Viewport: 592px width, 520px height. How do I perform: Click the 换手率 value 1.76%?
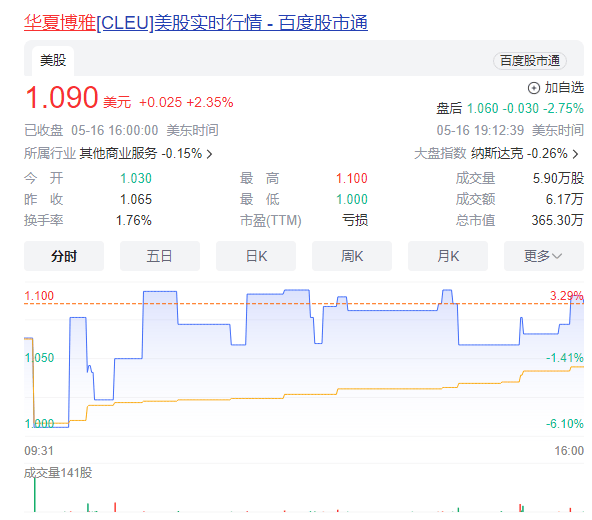(x=134, y=221)
